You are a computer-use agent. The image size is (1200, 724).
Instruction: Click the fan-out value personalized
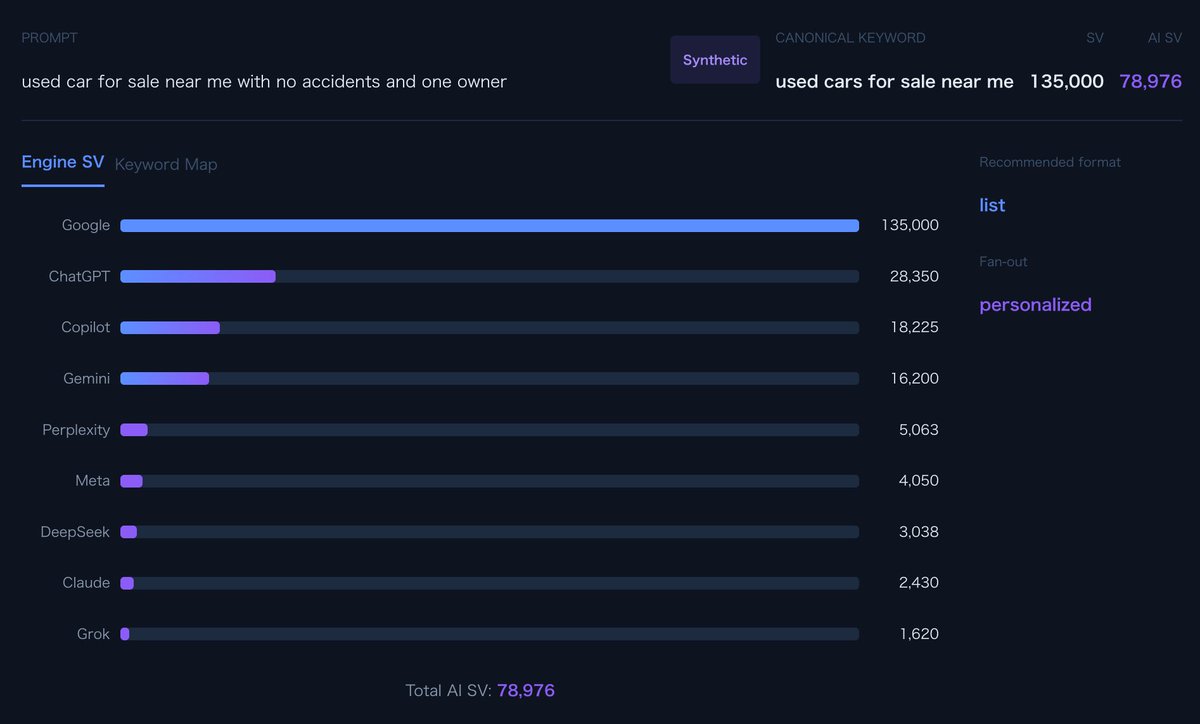pyautogui.click(x=1035, y=305)
